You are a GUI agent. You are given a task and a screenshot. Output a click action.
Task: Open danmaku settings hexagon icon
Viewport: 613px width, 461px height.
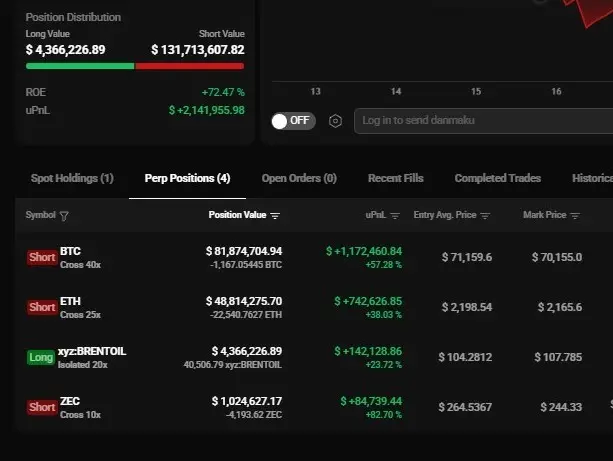tap(335, 121)
